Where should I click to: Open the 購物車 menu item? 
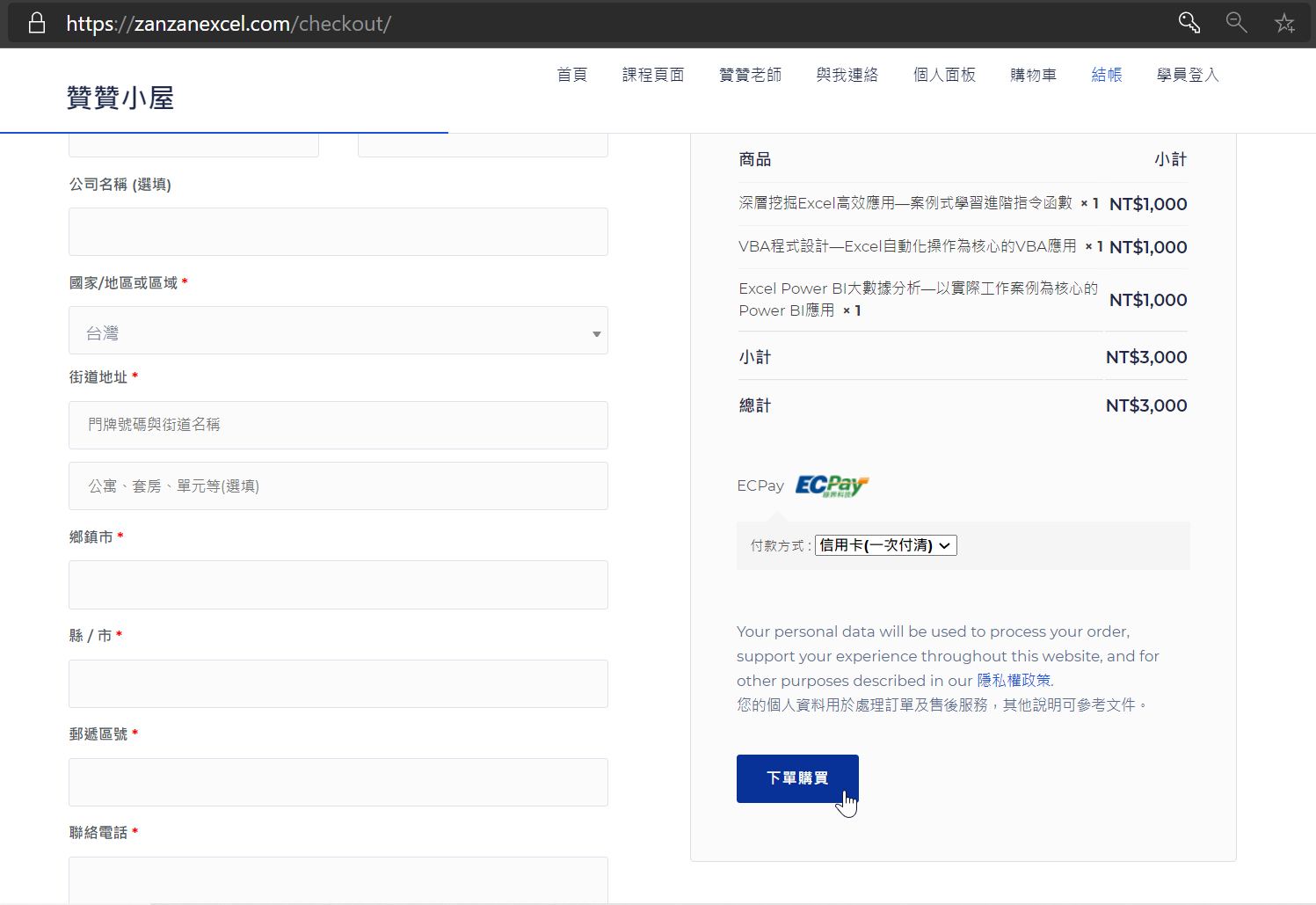point(1033,75)
